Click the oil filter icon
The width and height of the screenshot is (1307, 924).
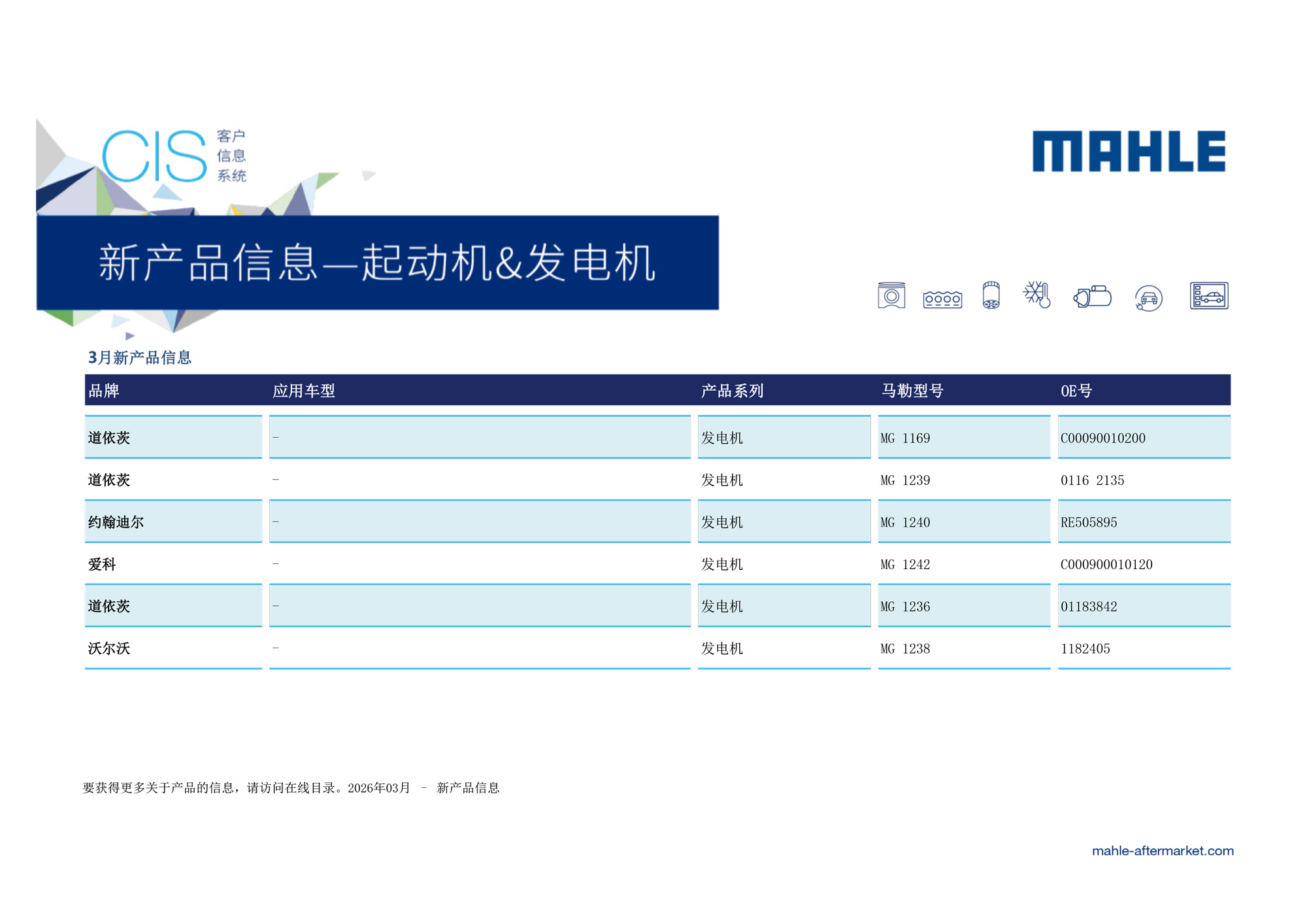point(991,295)
